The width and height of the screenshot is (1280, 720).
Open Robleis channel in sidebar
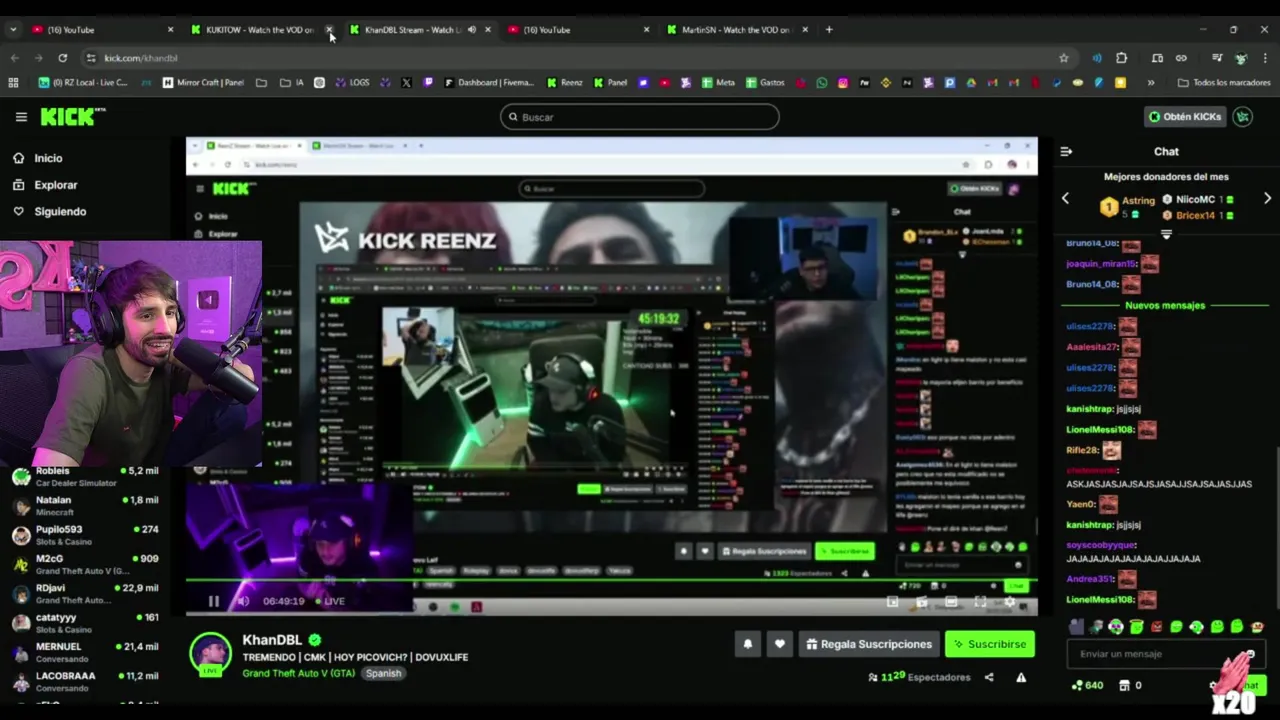point(85,476)
